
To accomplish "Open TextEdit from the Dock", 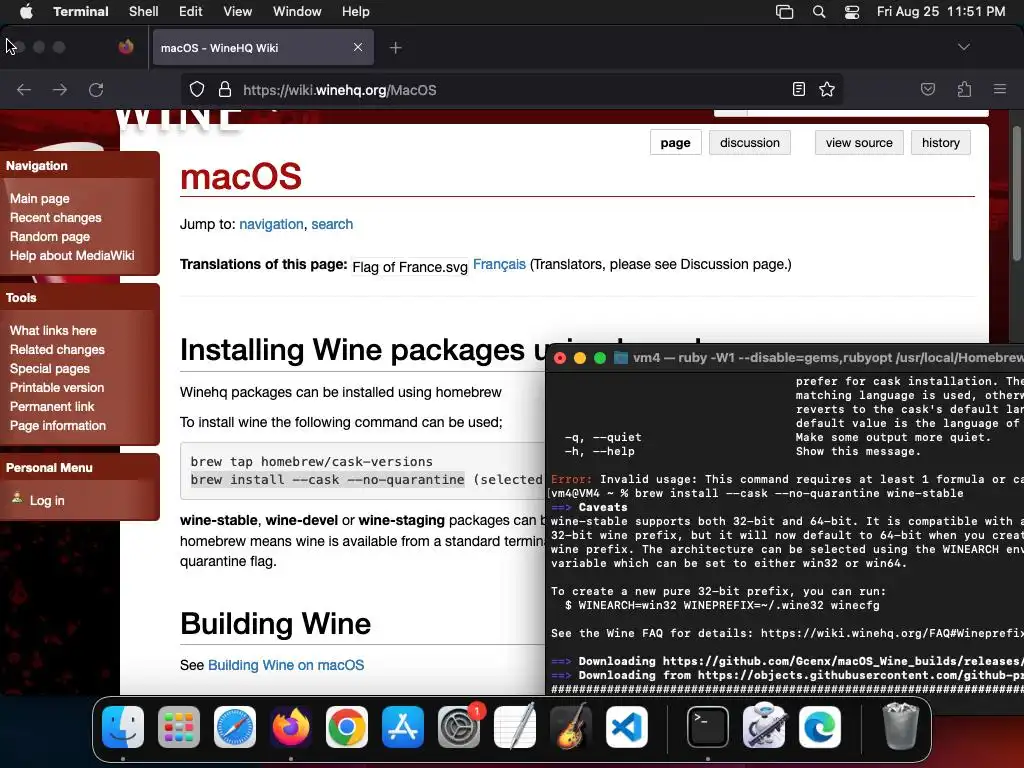I will pyautogui.click(x=515, y=727).
